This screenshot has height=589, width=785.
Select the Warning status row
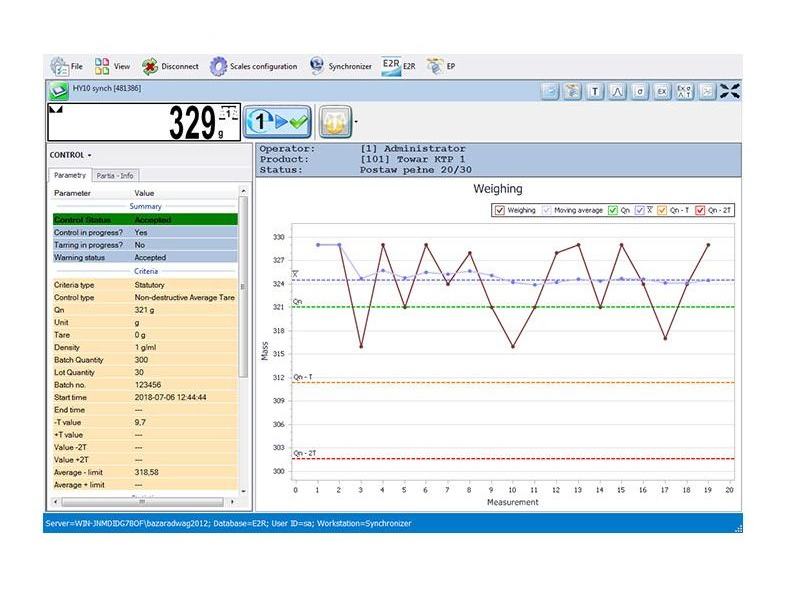point(145,257)
